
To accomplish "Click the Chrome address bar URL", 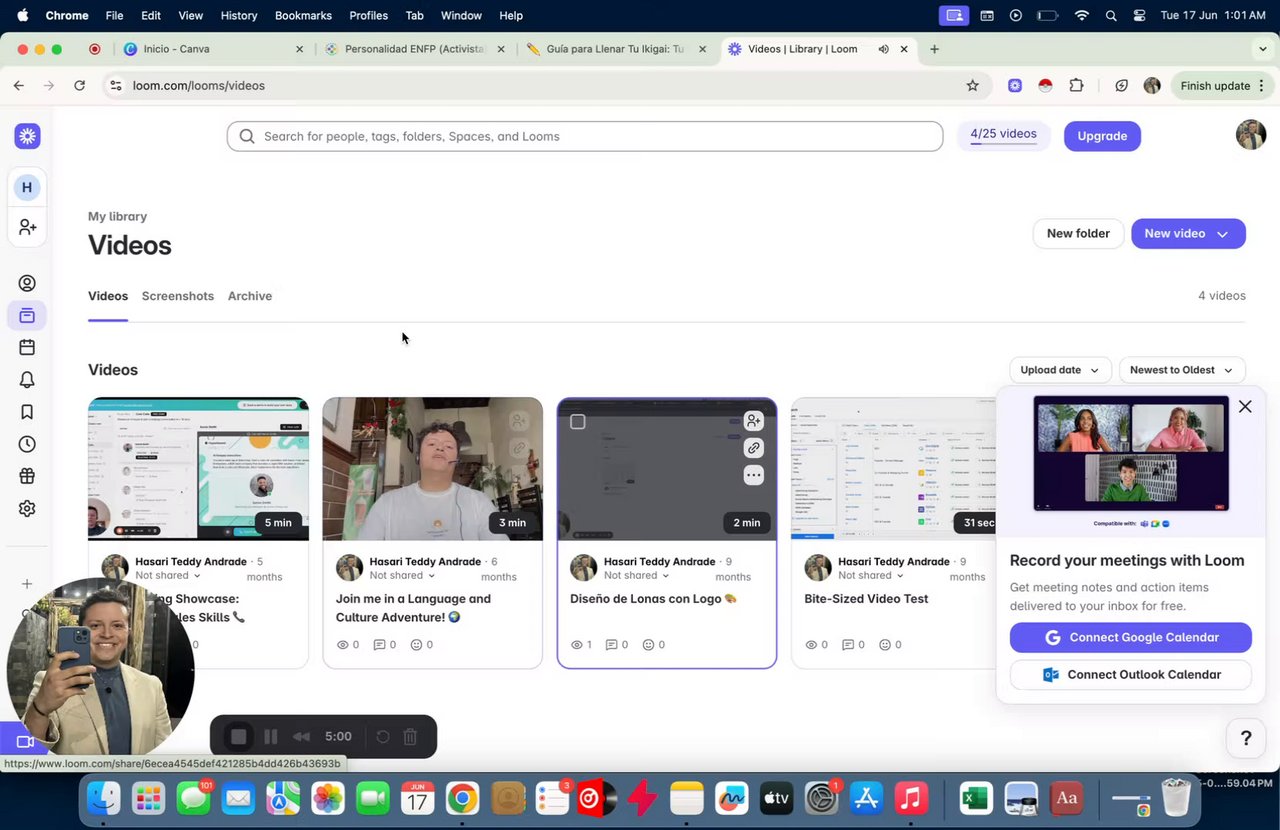I will click(x=198, y=86).
